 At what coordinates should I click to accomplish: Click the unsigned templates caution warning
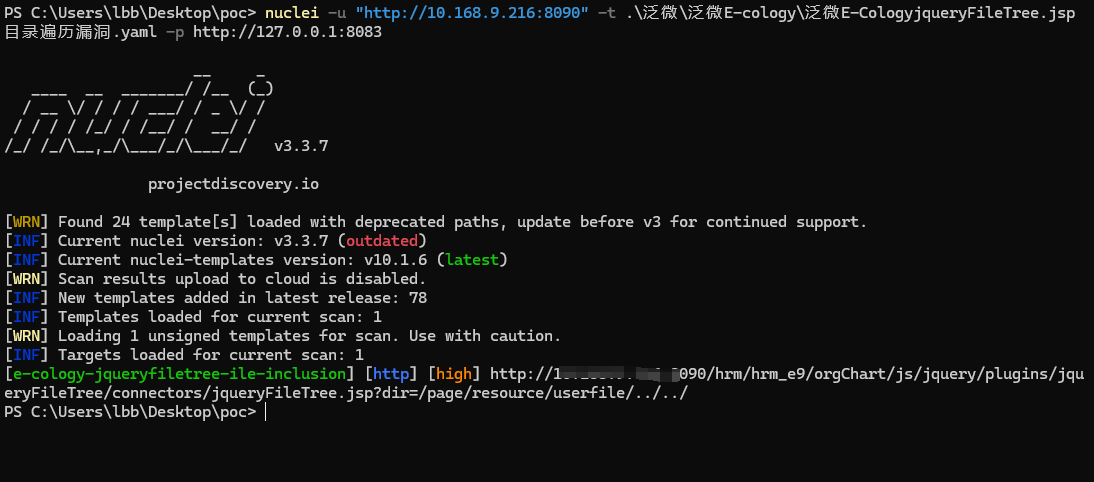309,336
